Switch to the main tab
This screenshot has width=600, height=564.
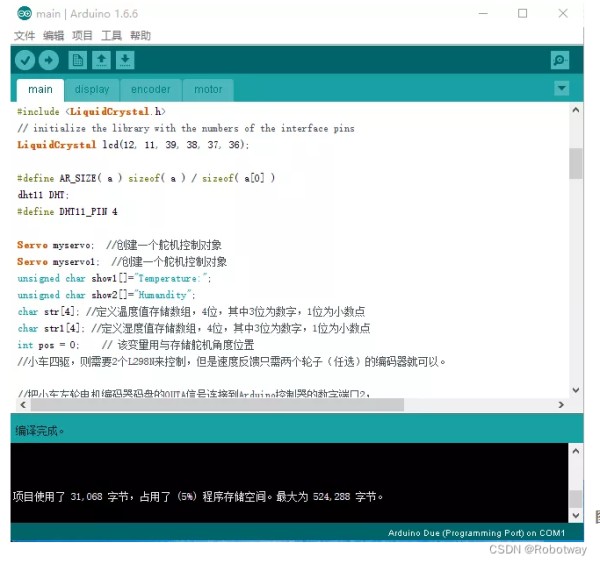(x=40, y=90)
